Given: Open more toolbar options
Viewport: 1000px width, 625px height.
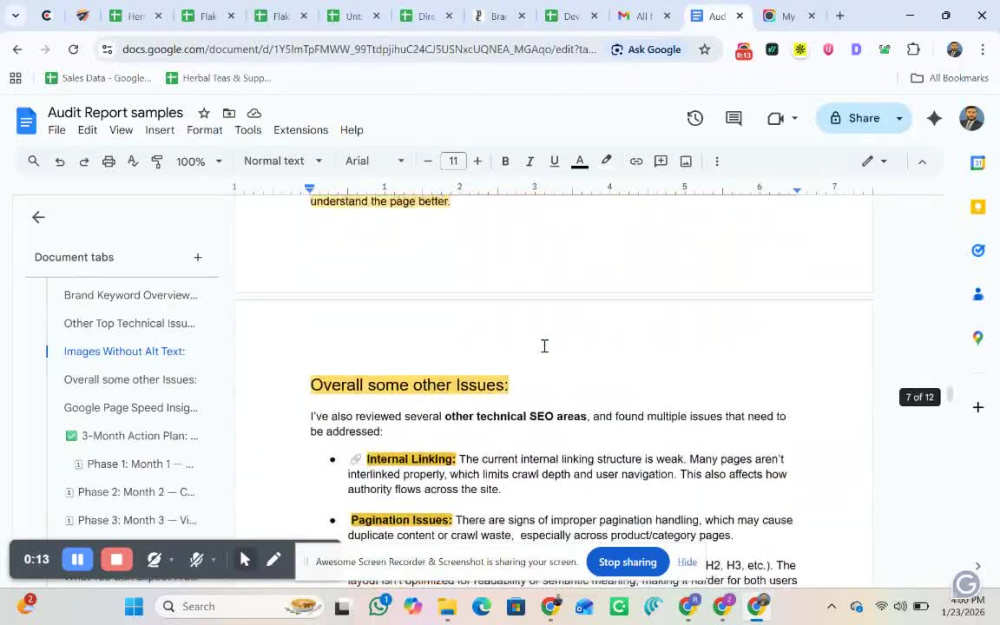Looking at the screenshot, I should 717,161.
